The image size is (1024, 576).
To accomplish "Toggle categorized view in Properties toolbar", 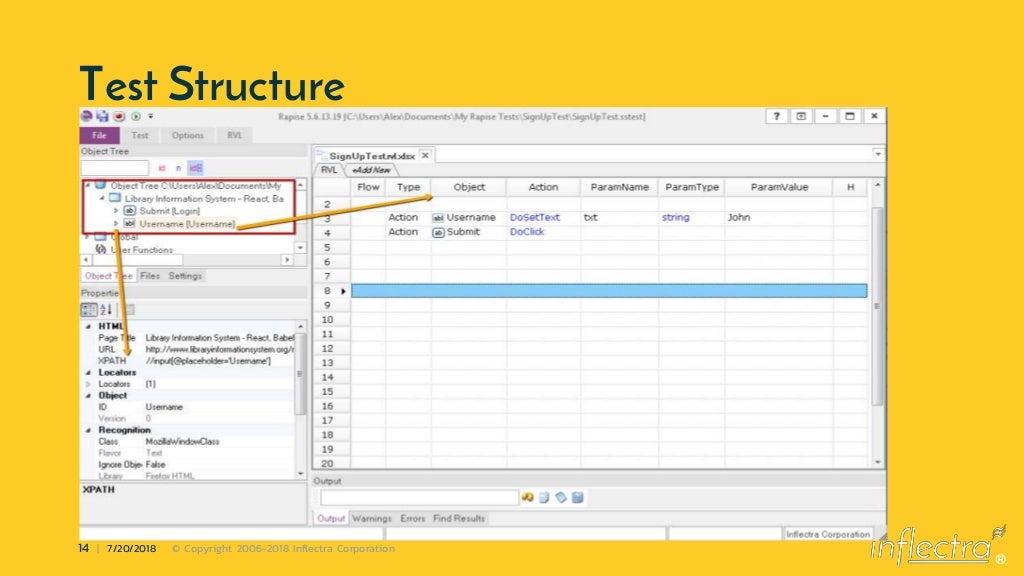I will 89,310.
